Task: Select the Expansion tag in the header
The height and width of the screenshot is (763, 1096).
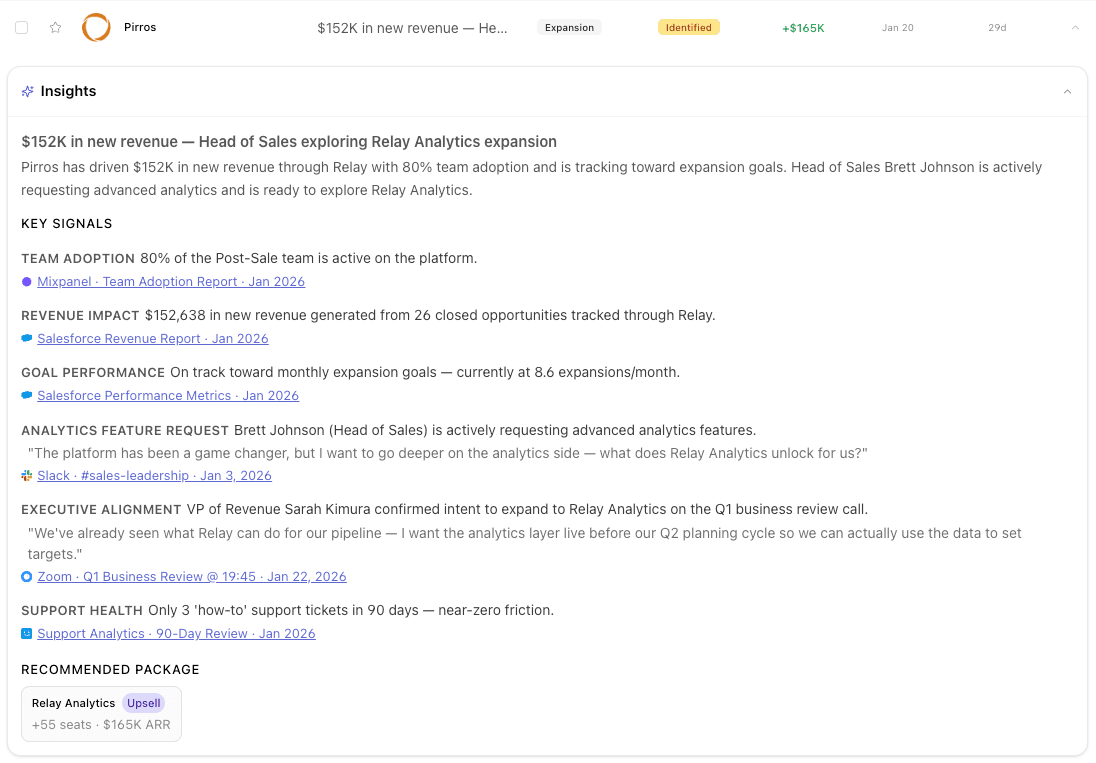Action: 569,27
